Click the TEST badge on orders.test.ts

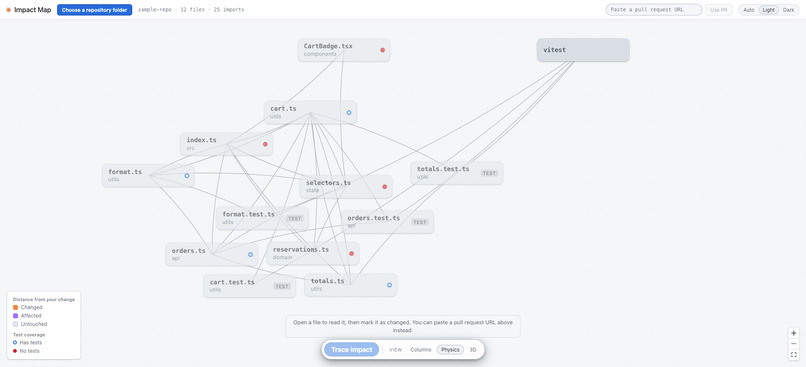point(420,222)
